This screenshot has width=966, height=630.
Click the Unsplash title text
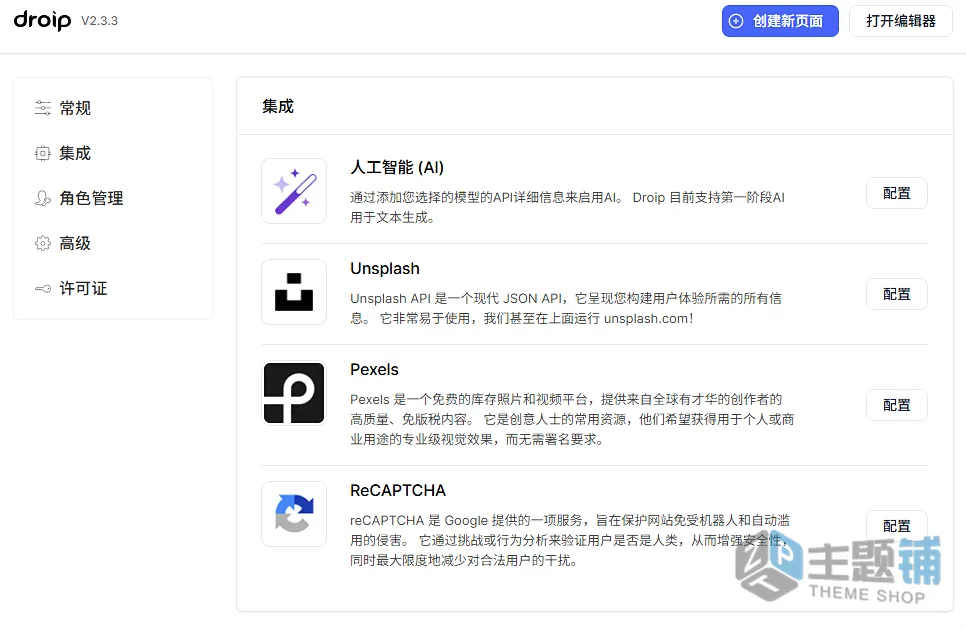[x=385, y=269]
